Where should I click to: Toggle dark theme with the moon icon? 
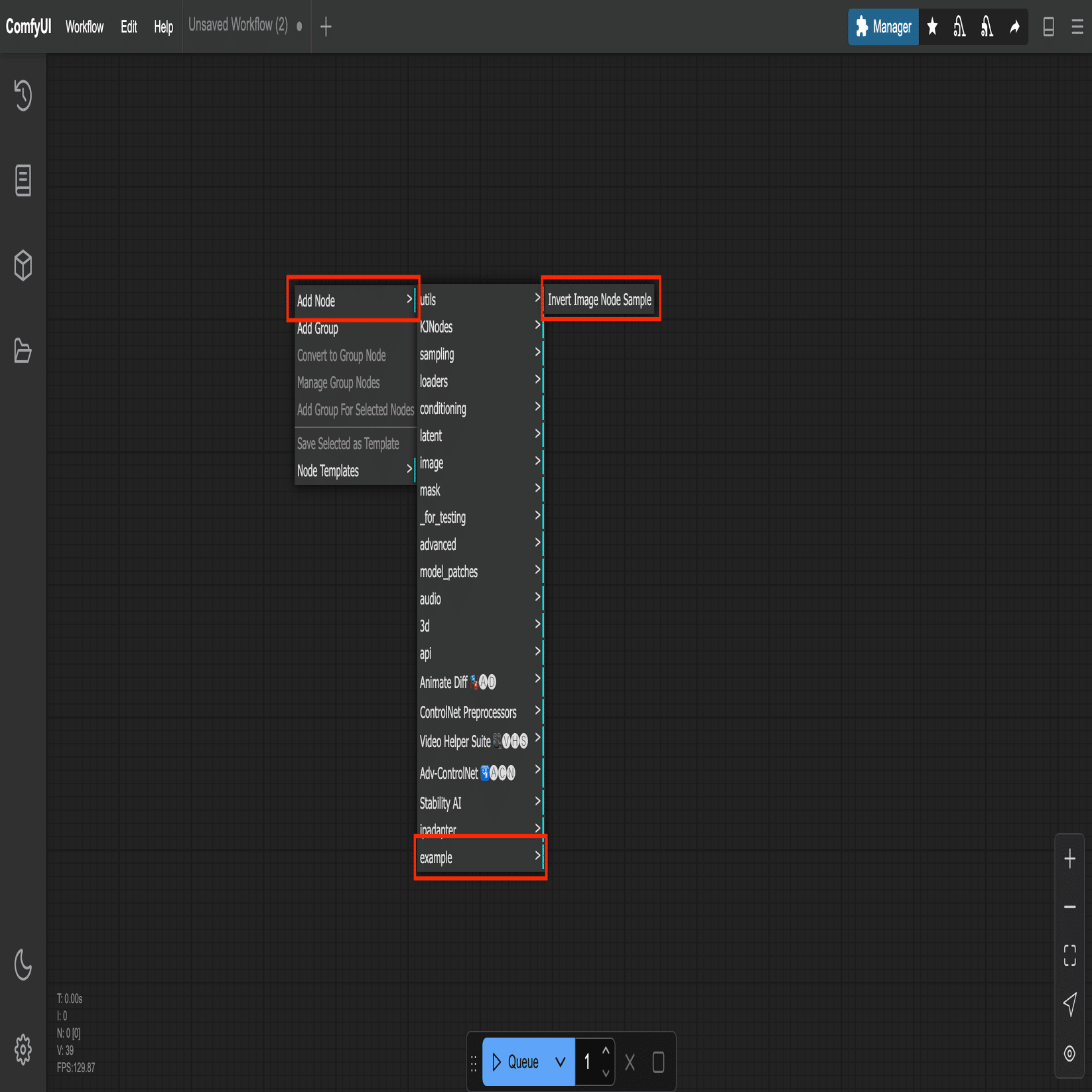(x=23, y=965)
